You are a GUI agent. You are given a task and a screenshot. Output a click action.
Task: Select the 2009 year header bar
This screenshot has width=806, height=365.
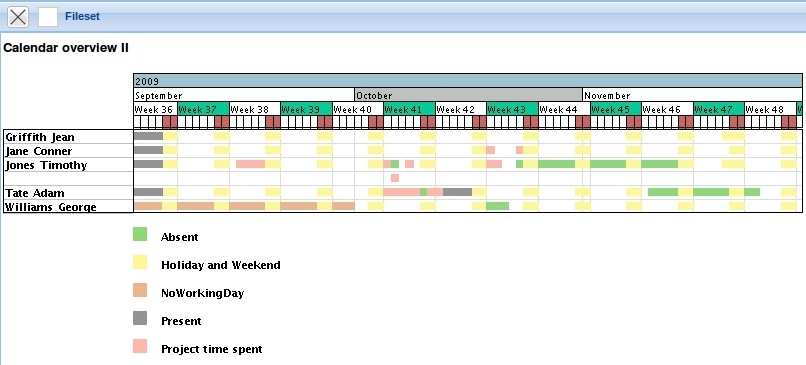(467, 81)
